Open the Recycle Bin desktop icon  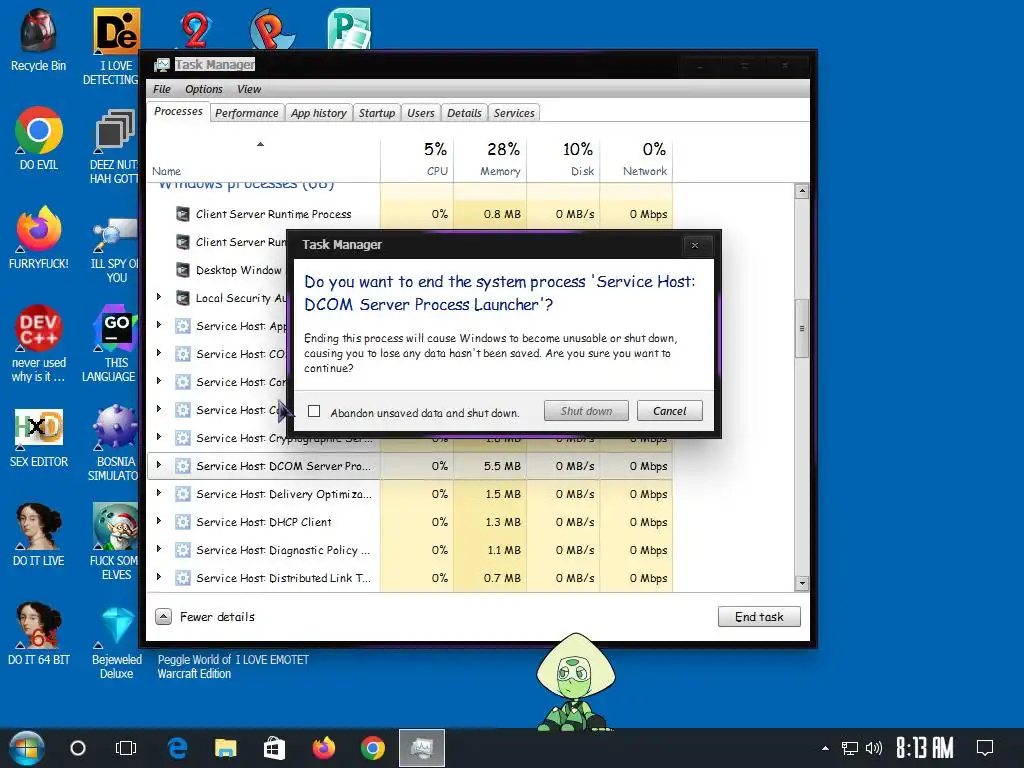tap(38, 40)
